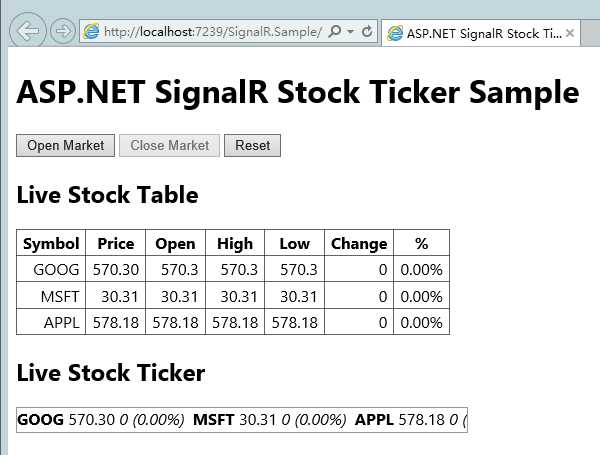Image resolution: width=600 pixels, height=455 pixels.
Task: Close the ASP.NET SignalR Stock Ticker tab
Action: pyautogui.click(x=570, y=33)
